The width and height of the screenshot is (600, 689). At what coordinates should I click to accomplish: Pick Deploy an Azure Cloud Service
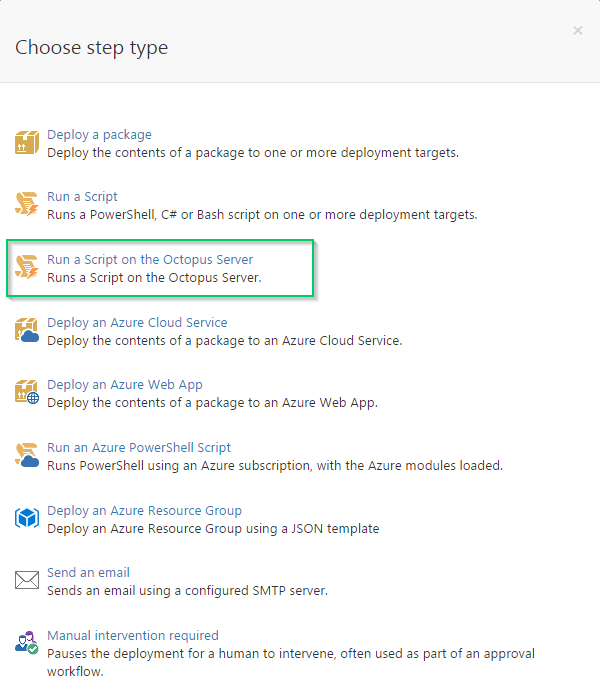pos(137,323)
